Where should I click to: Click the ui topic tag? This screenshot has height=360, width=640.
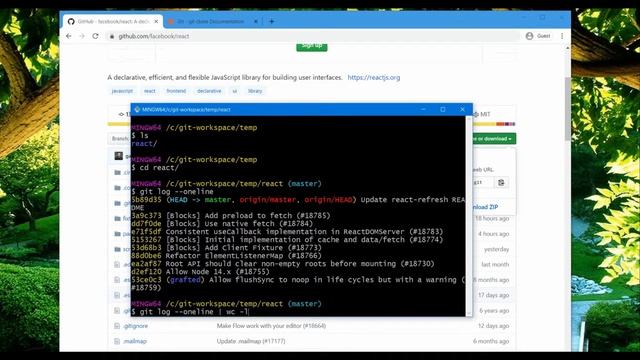tap(235, 91)
